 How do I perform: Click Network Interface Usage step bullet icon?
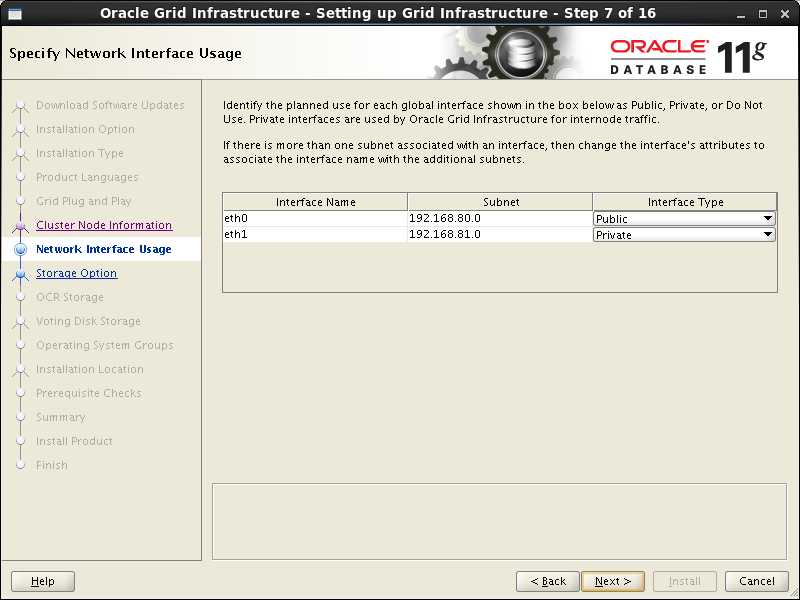[20, 249]
